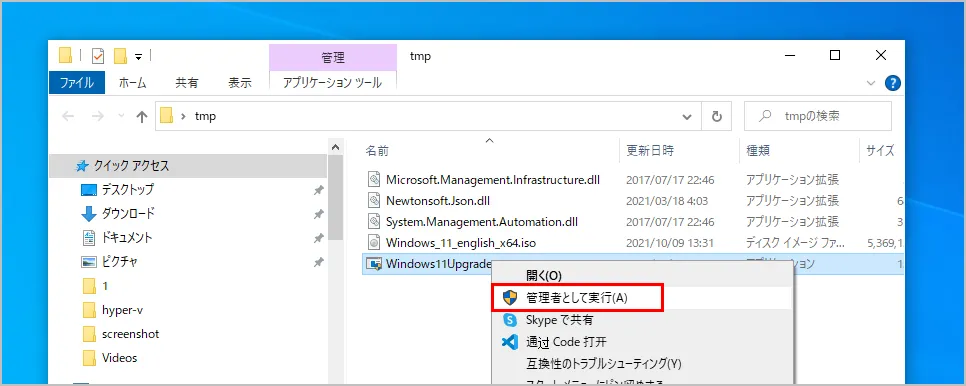Go forward with the right arrow

(x=98, y=116)
